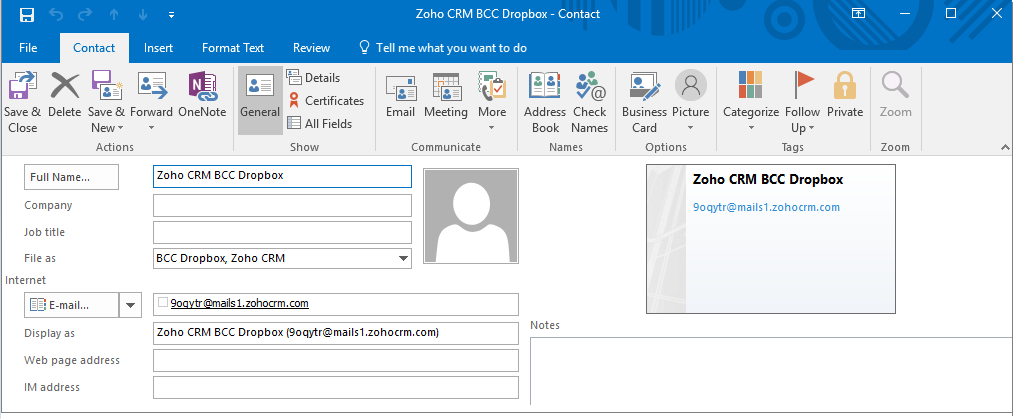1016x419 pixels.
Task: Click the Display as field
Action: (336, 333)
